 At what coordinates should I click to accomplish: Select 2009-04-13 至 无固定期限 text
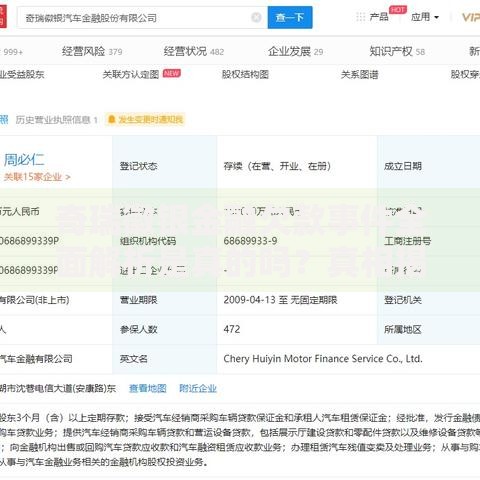tap(280, 300)
